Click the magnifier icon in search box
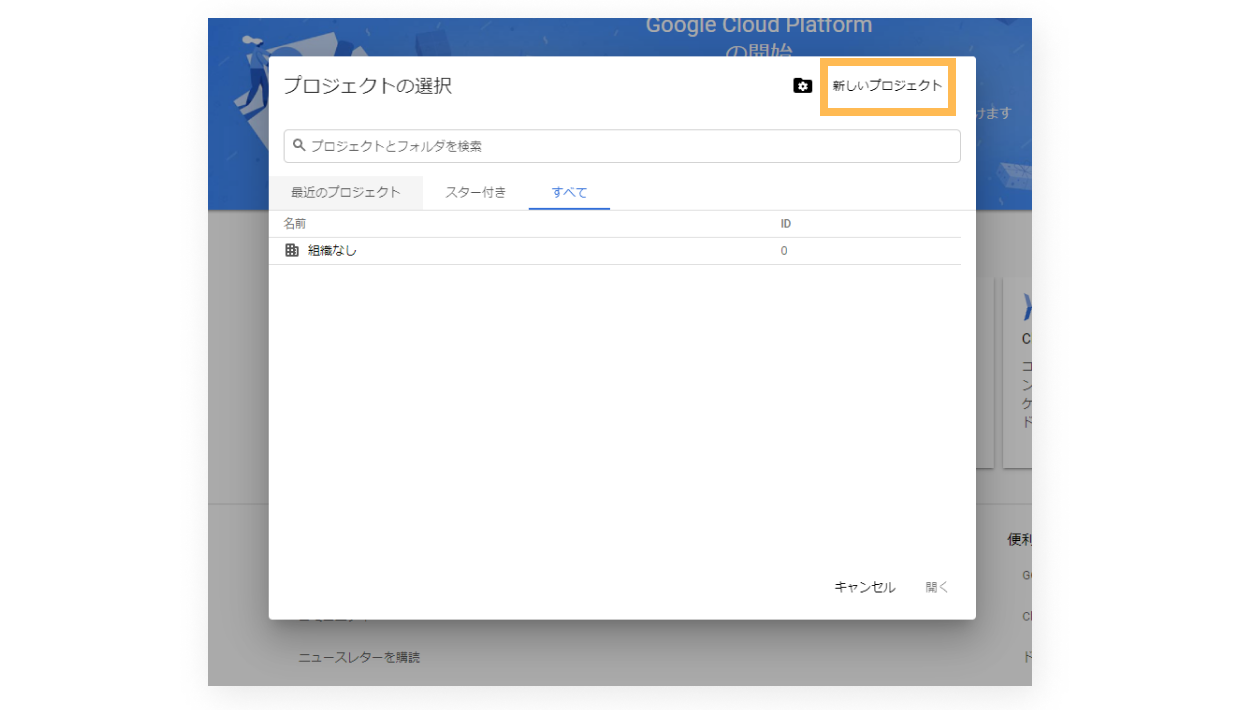Image resolution: width=1240 pixels, height=710 pixels. click(x=299, y=146)
